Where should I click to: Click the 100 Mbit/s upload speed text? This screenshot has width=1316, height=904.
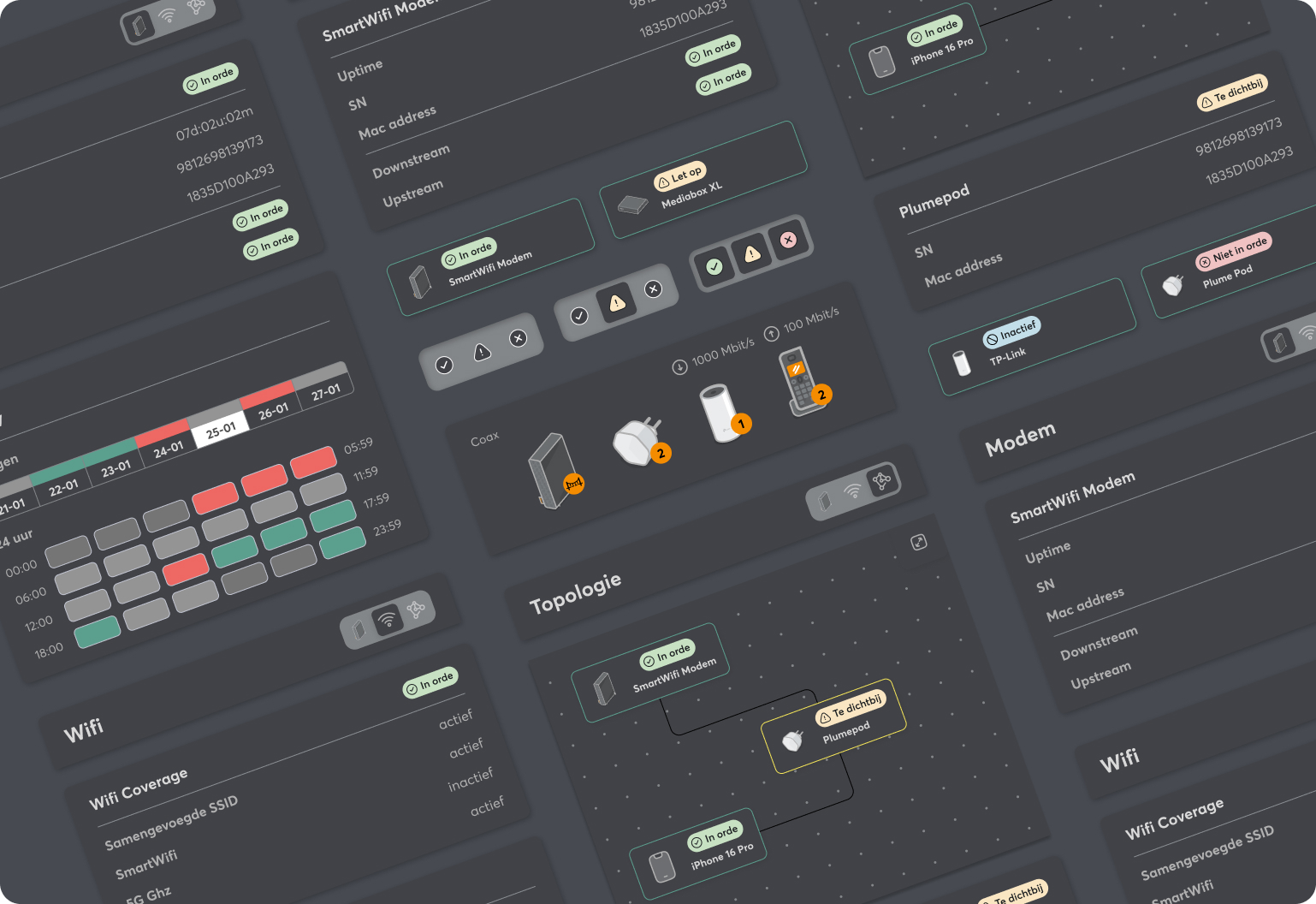tap(811, 319)
